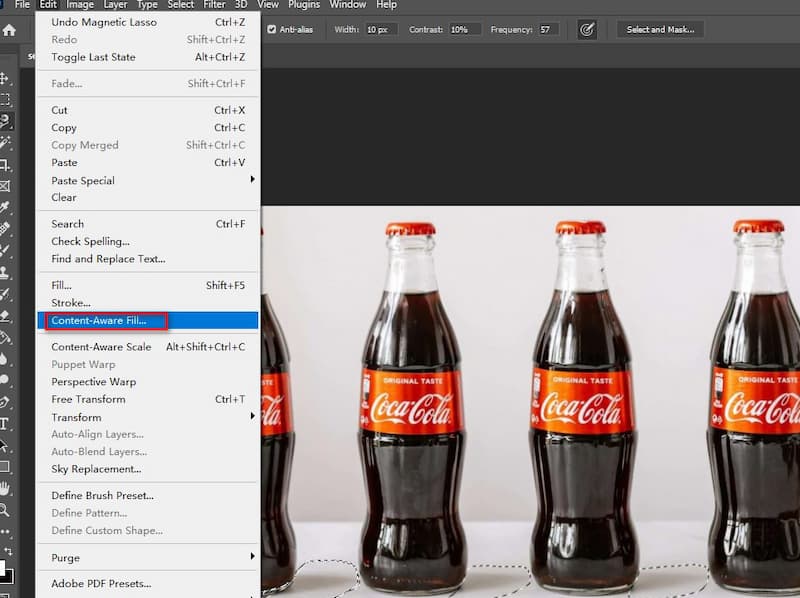Select the Magnetic Lasso tool
800x598 pixels.
click(6, 121)
